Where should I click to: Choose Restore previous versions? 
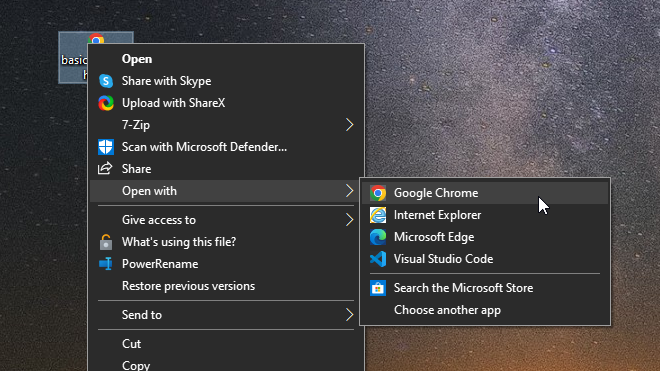[x=226, y=286]
